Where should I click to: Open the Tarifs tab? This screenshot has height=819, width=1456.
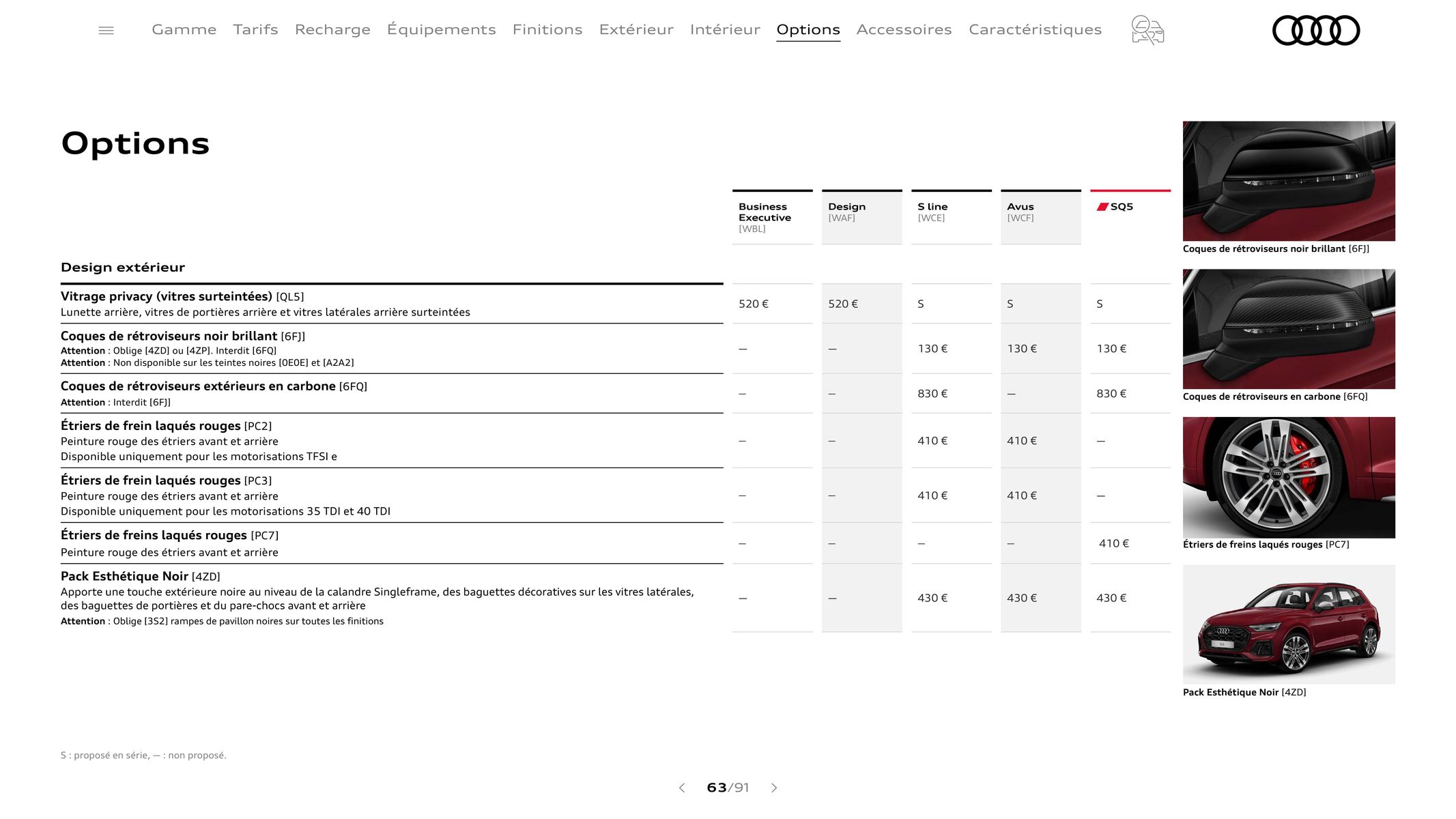pyautogui.click(x=255, y=29)
